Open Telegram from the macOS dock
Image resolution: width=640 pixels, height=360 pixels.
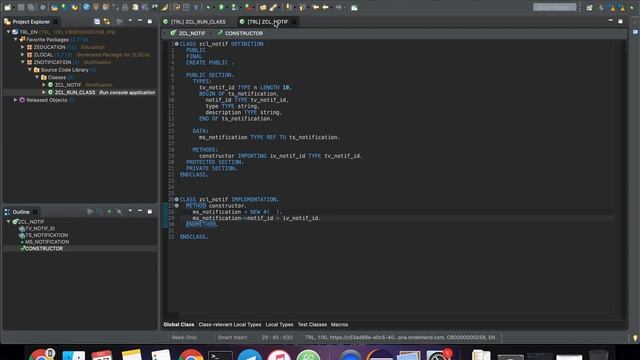click(249, 355)
